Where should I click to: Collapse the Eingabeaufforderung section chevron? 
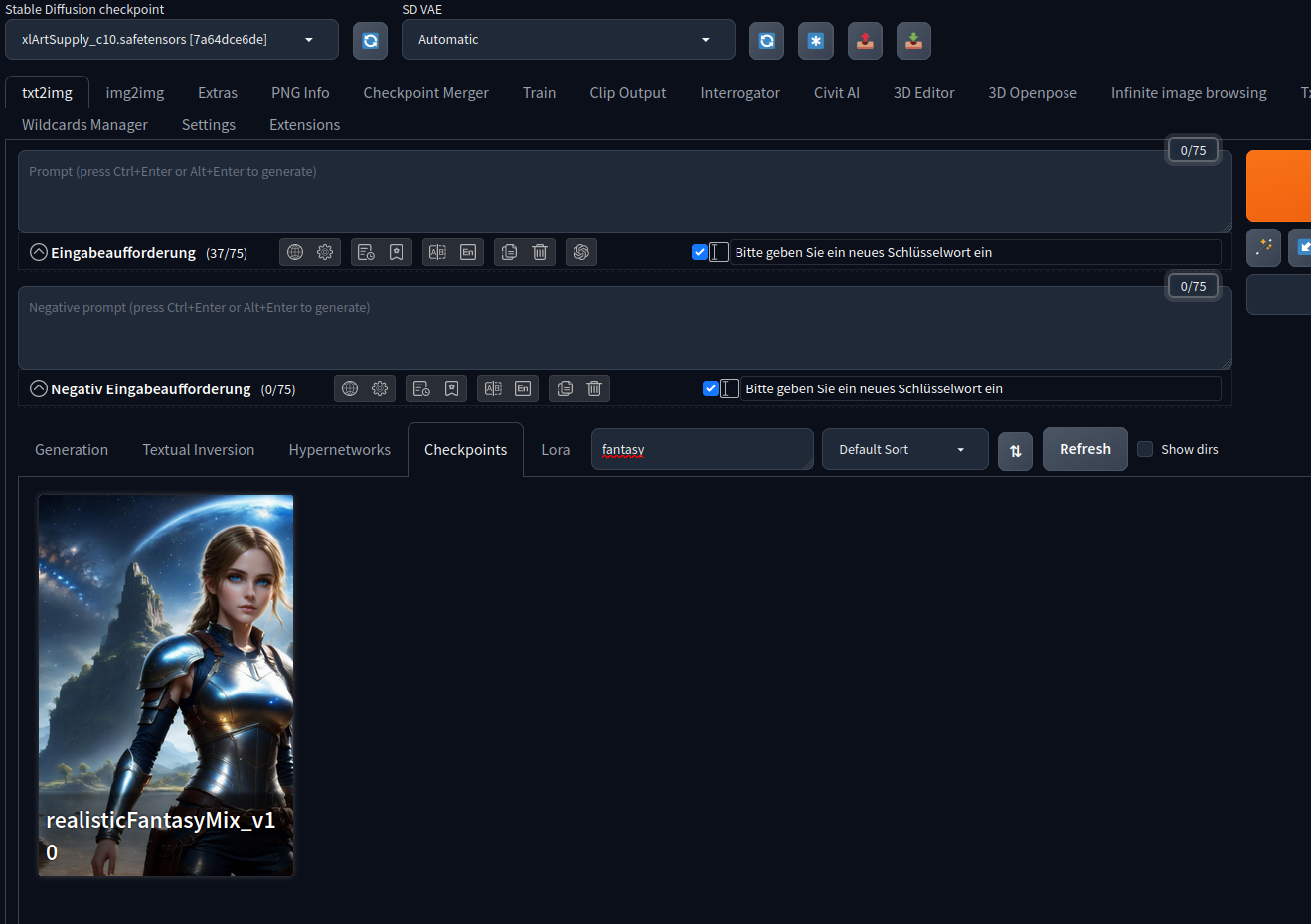tap(37, 251)
